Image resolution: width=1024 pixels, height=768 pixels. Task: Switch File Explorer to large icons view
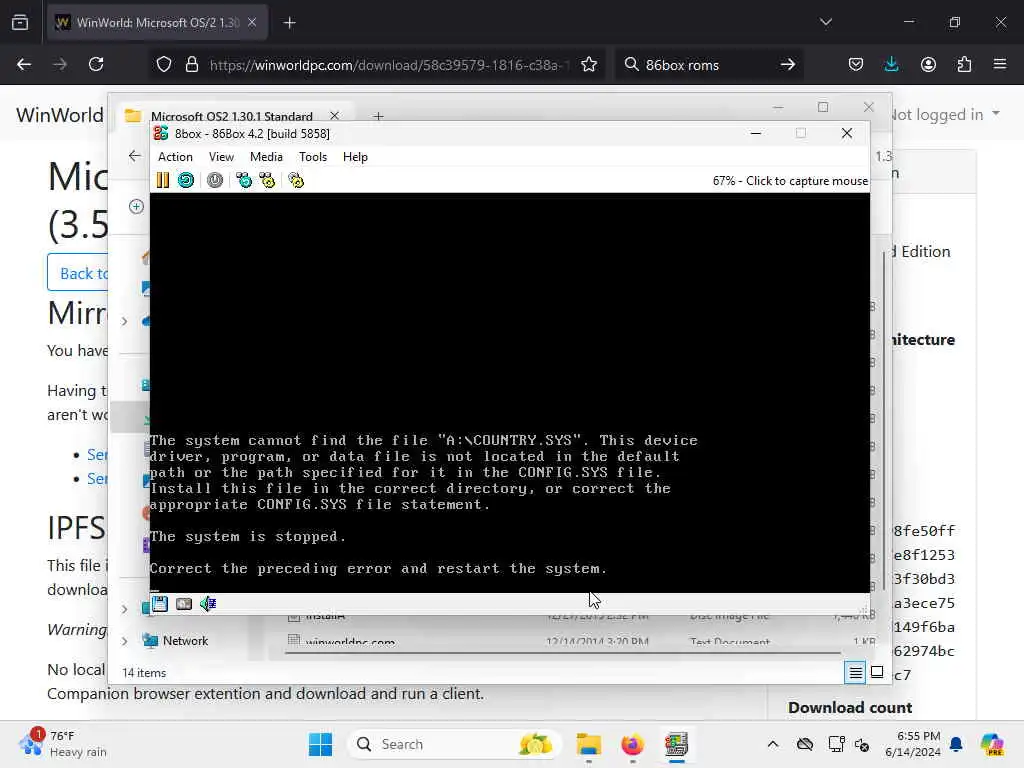click(x=877, y=672)
